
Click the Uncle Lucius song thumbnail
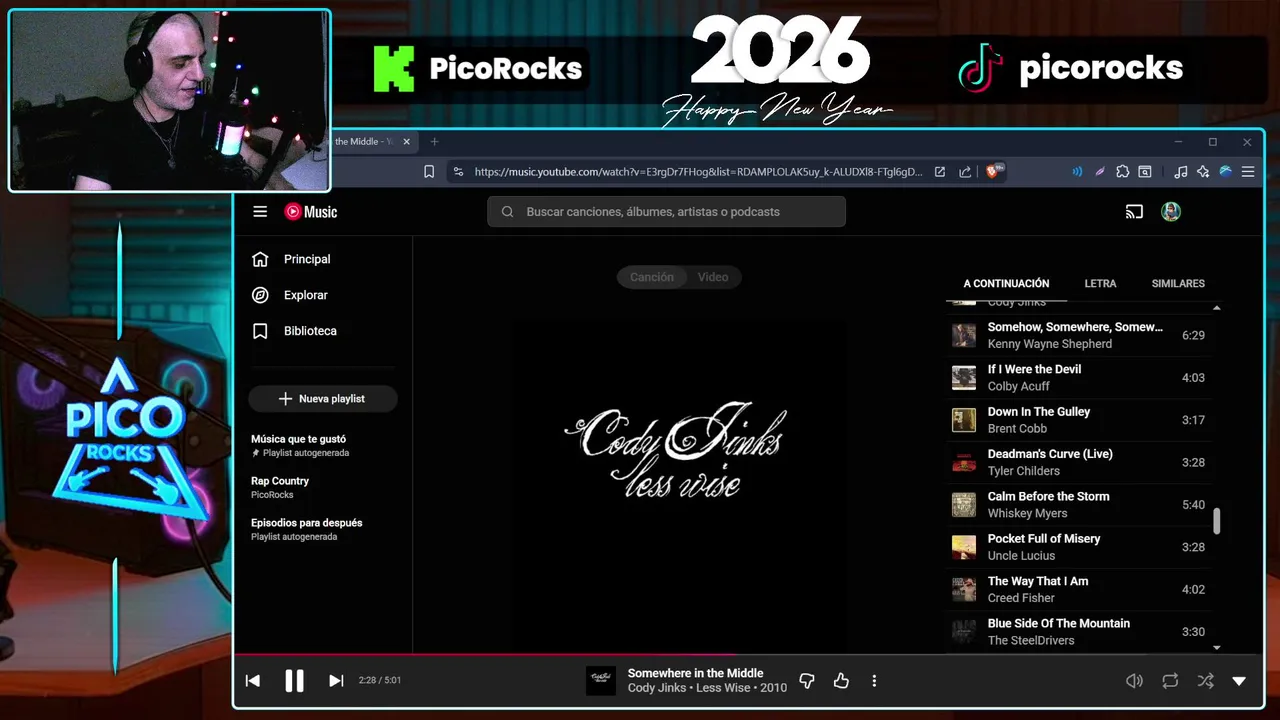[x=964, y=547]
